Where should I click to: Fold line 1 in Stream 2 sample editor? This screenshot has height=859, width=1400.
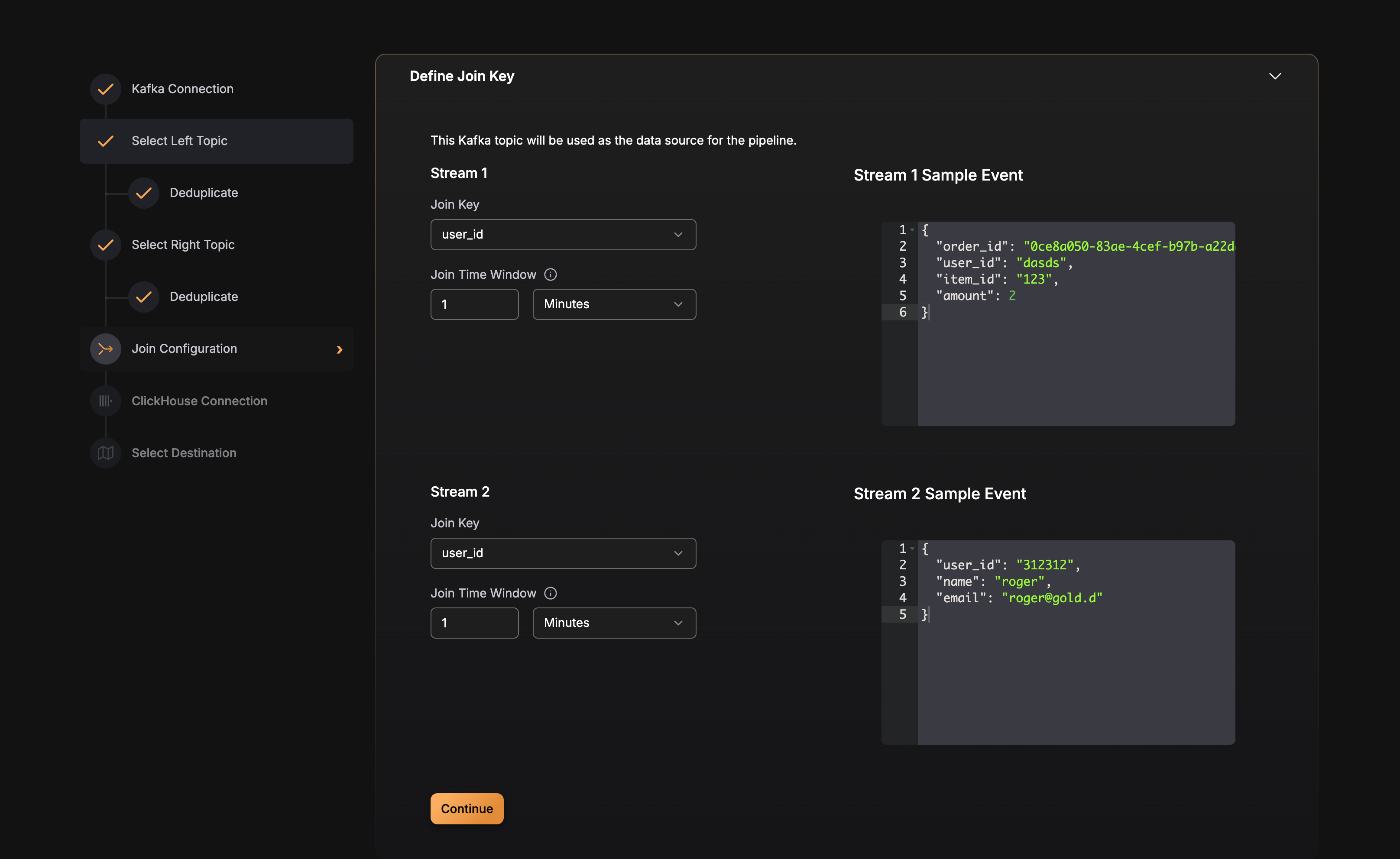coord(912,549)
